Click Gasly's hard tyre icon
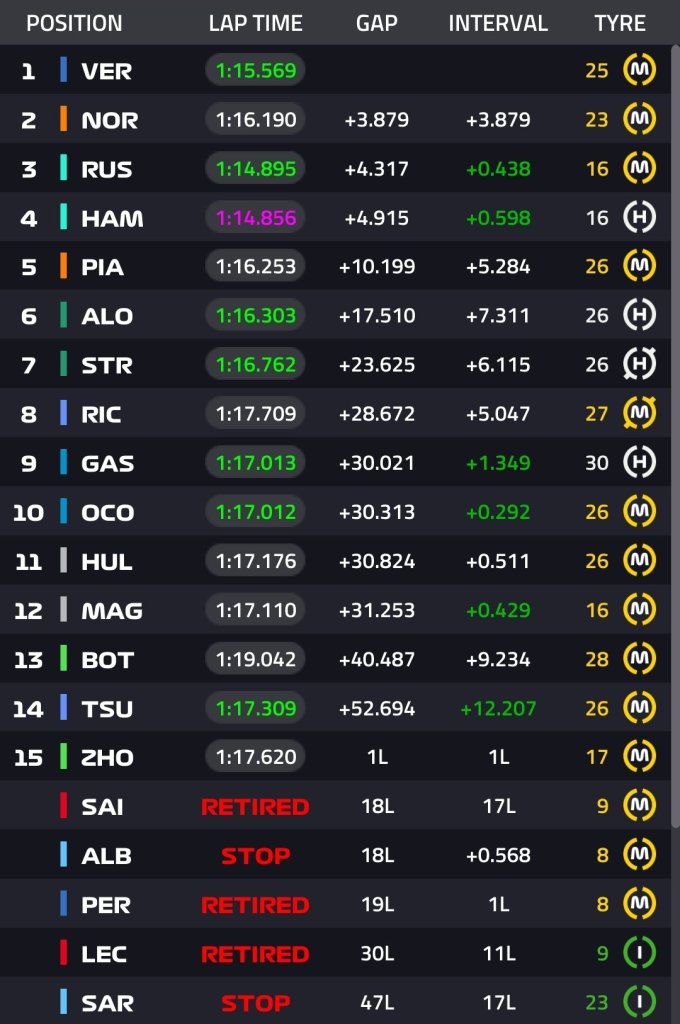 (x=639, y=462)
